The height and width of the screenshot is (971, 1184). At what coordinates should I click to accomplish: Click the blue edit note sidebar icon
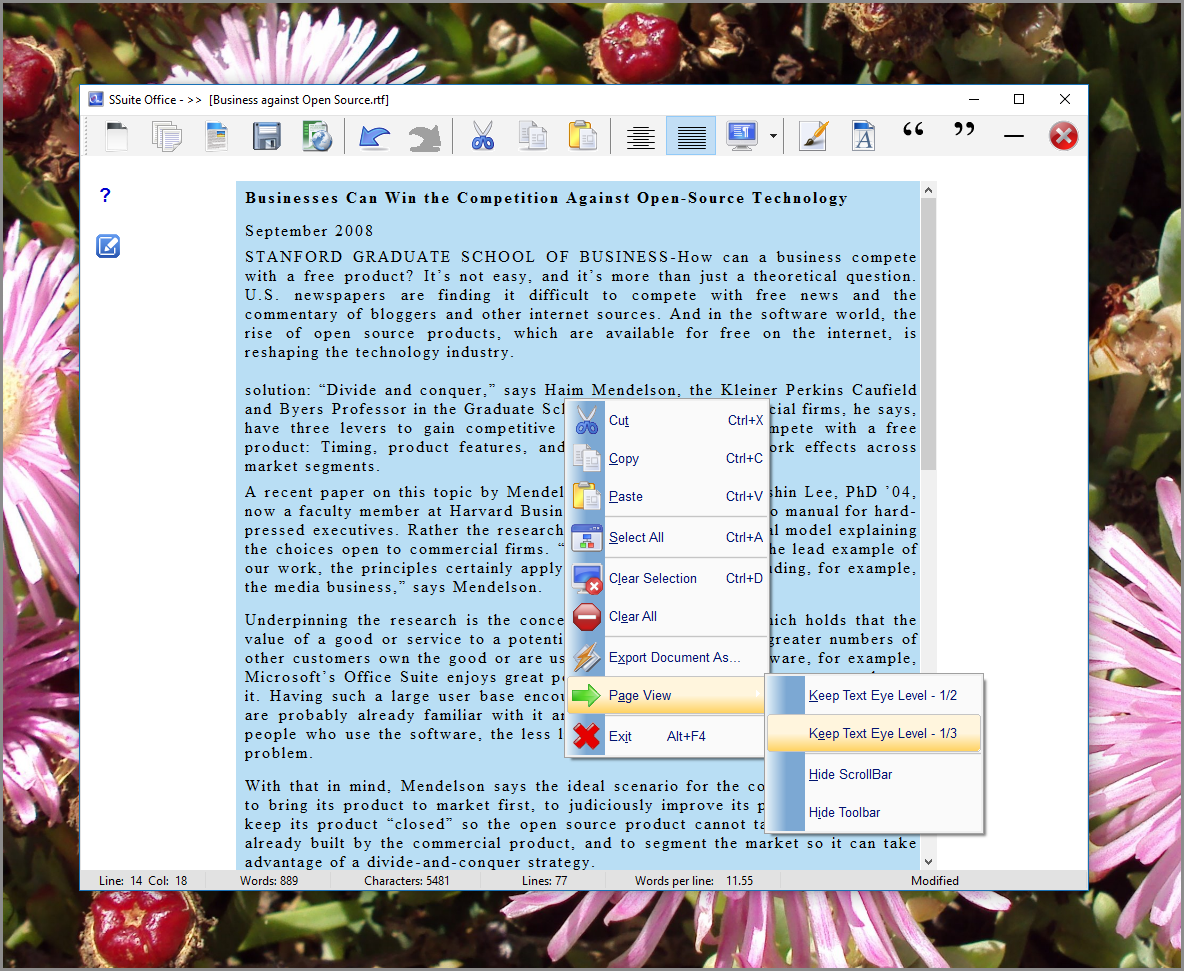[108, 245]
